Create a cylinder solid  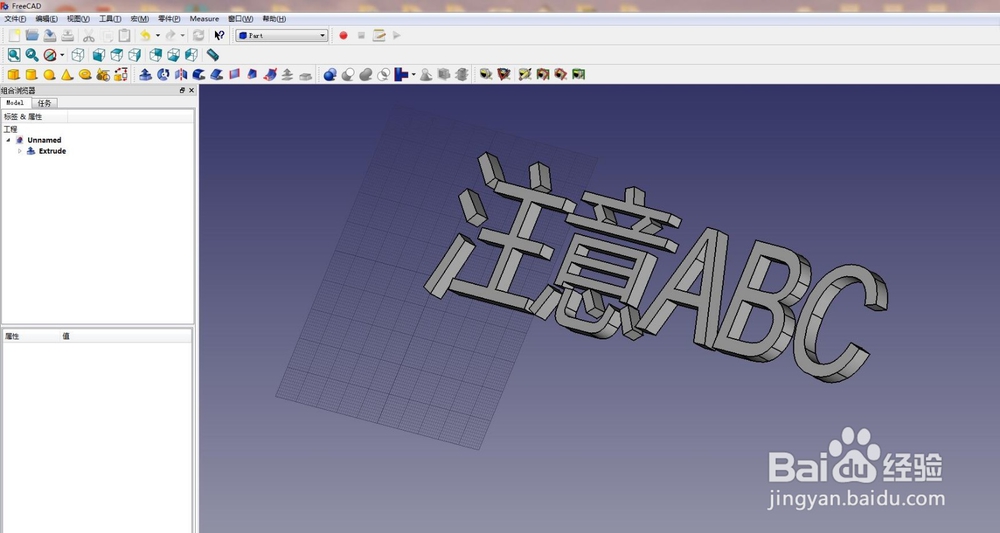click(31, 75)
